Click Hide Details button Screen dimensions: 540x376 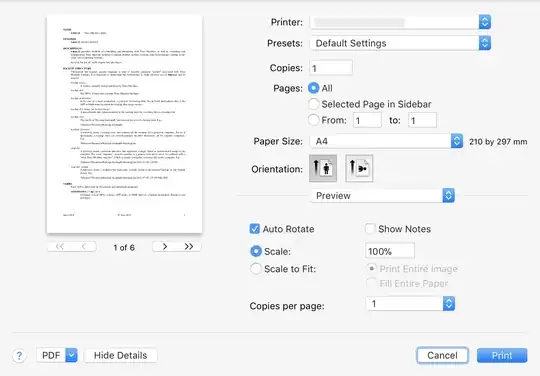coord(121,355)
